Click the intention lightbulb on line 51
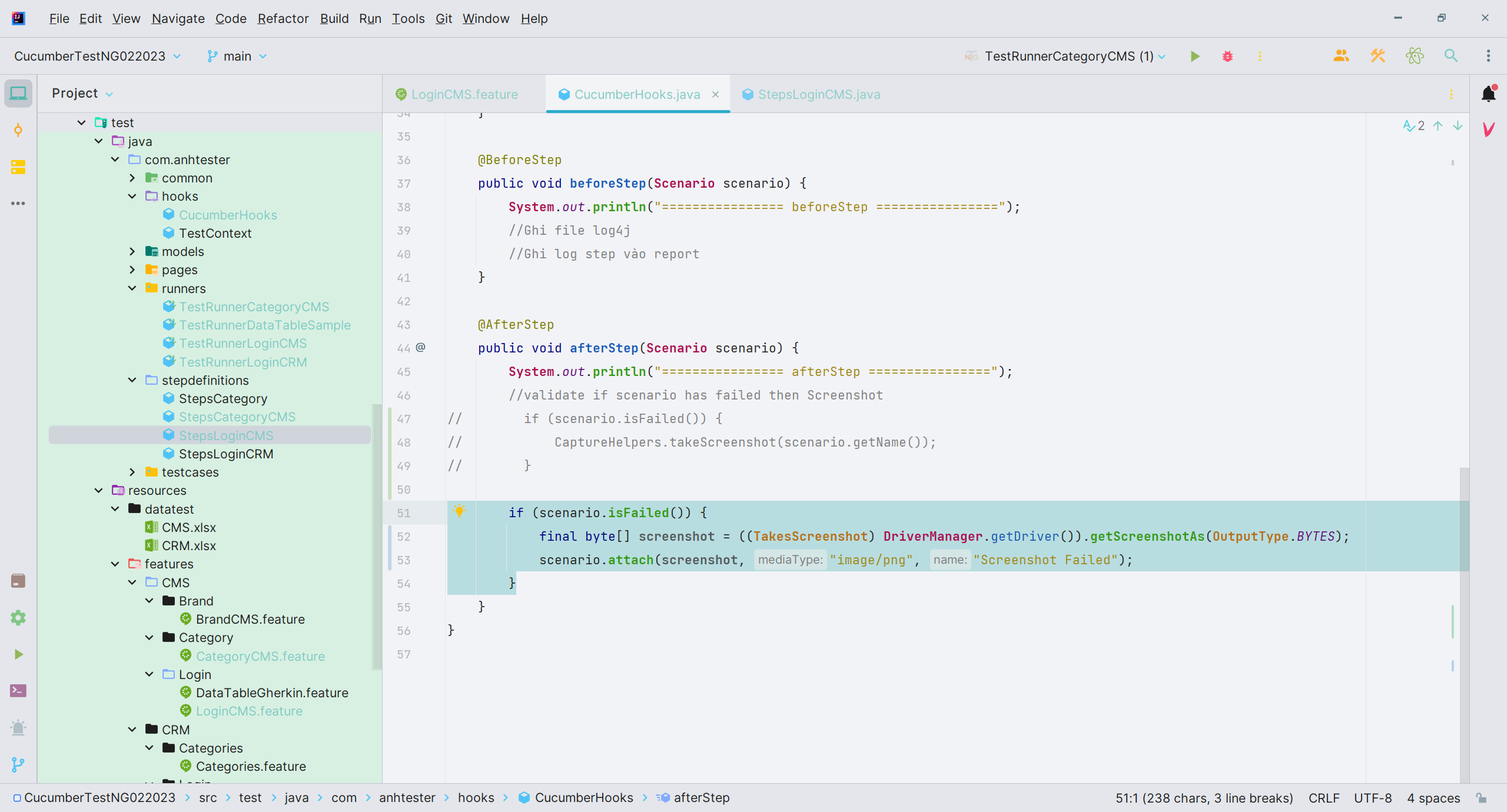 [460, 511]
